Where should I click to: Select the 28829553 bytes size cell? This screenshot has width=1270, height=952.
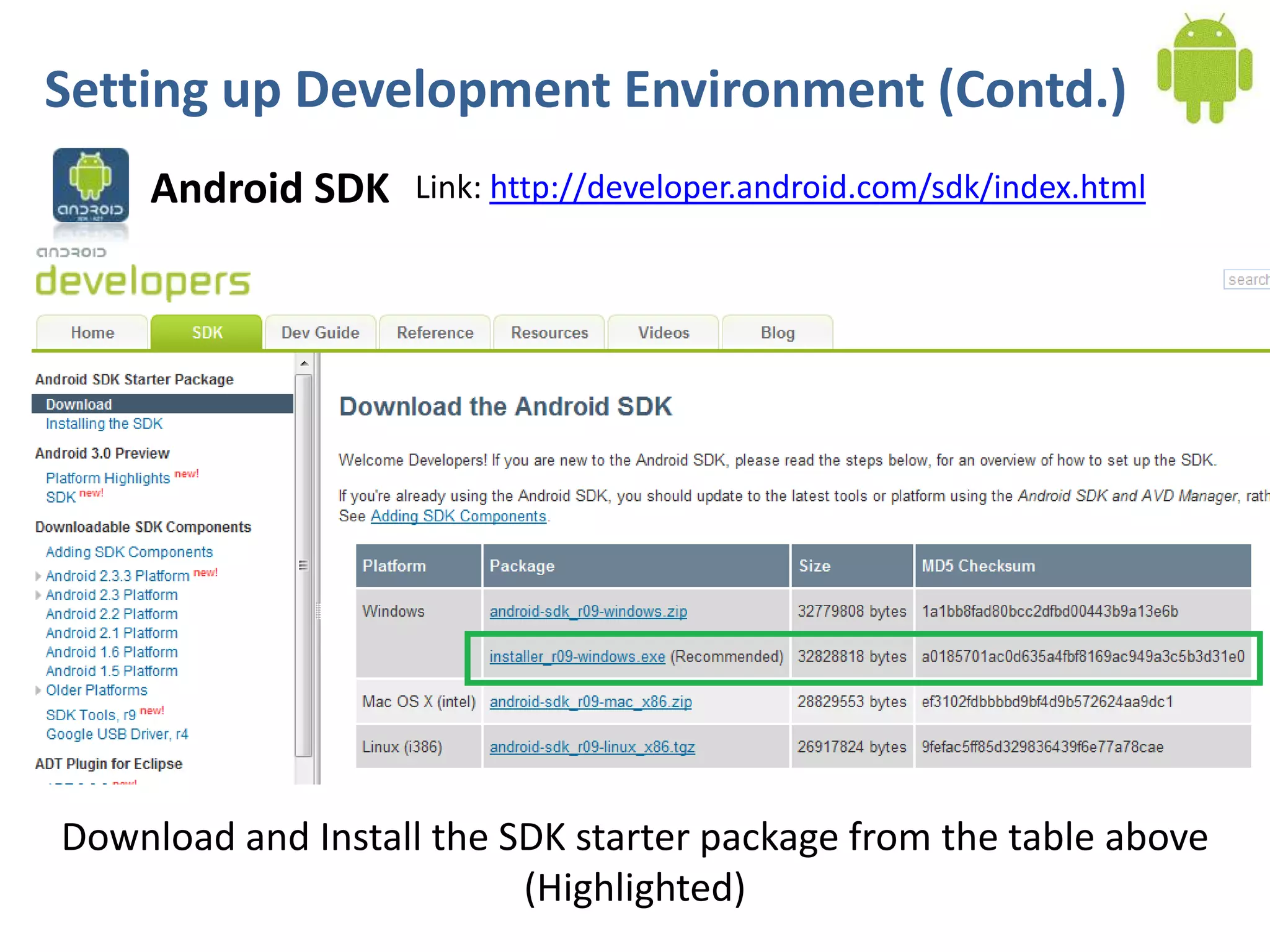point(852,702)
